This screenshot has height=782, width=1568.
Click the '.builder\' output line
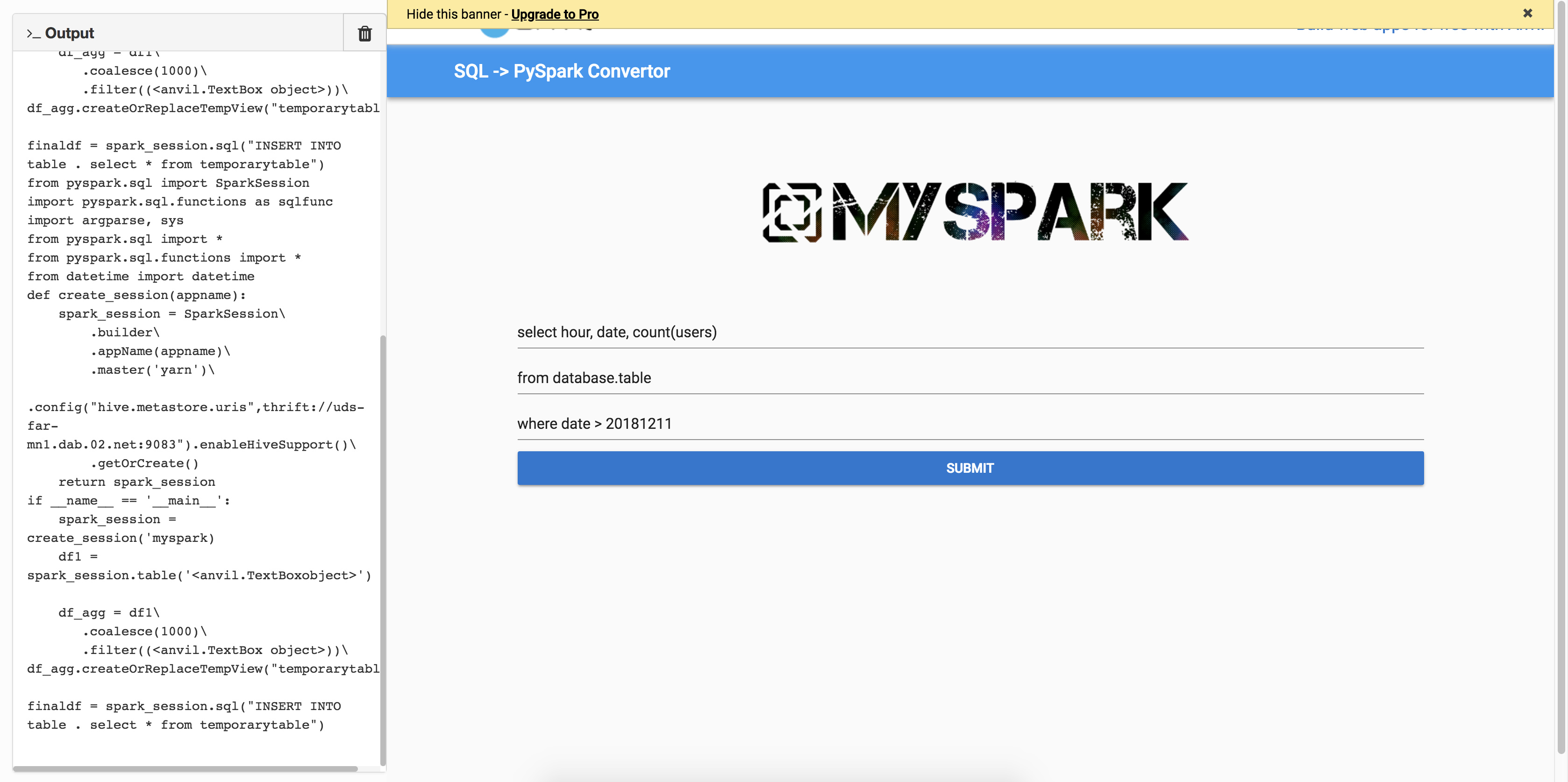pos(125,332)
